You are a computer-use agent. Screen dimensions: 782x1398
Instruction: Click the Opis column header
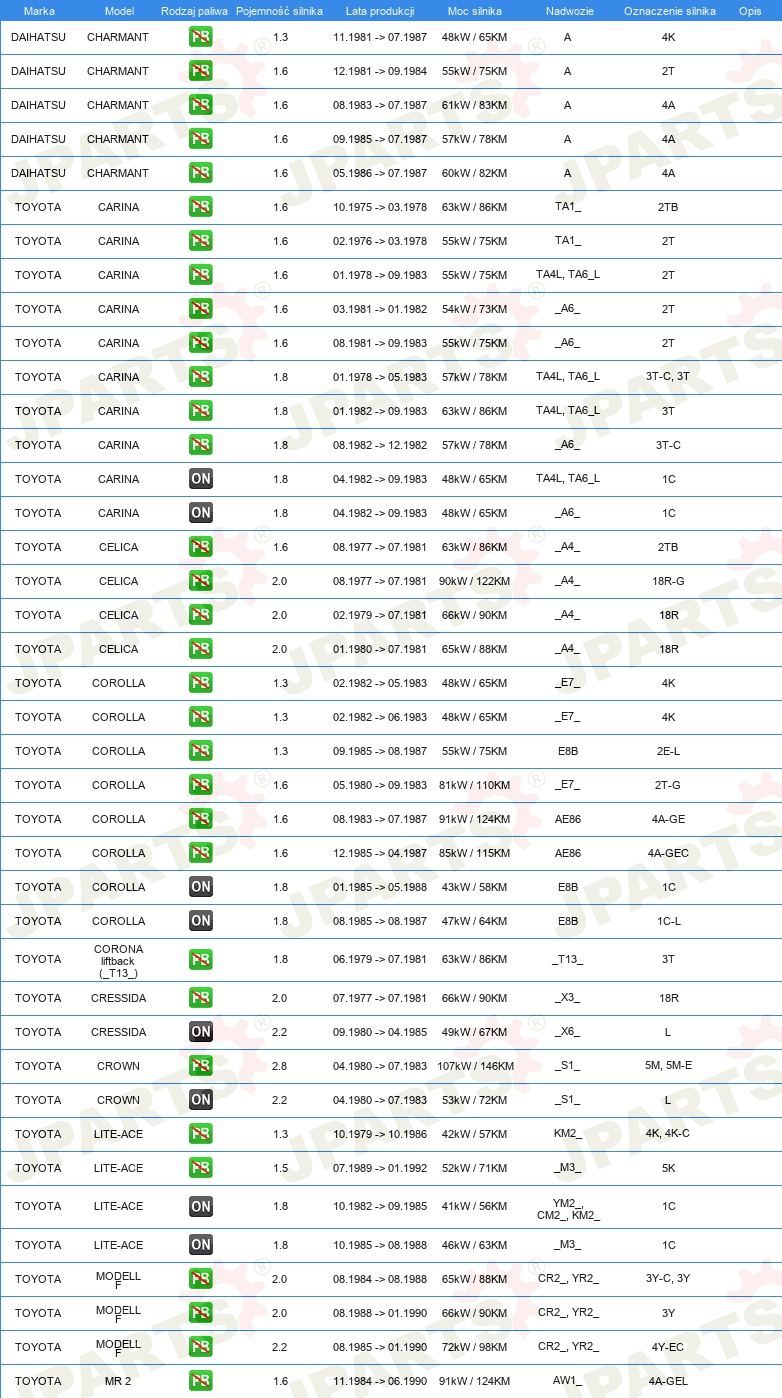(x=750, y=11)
